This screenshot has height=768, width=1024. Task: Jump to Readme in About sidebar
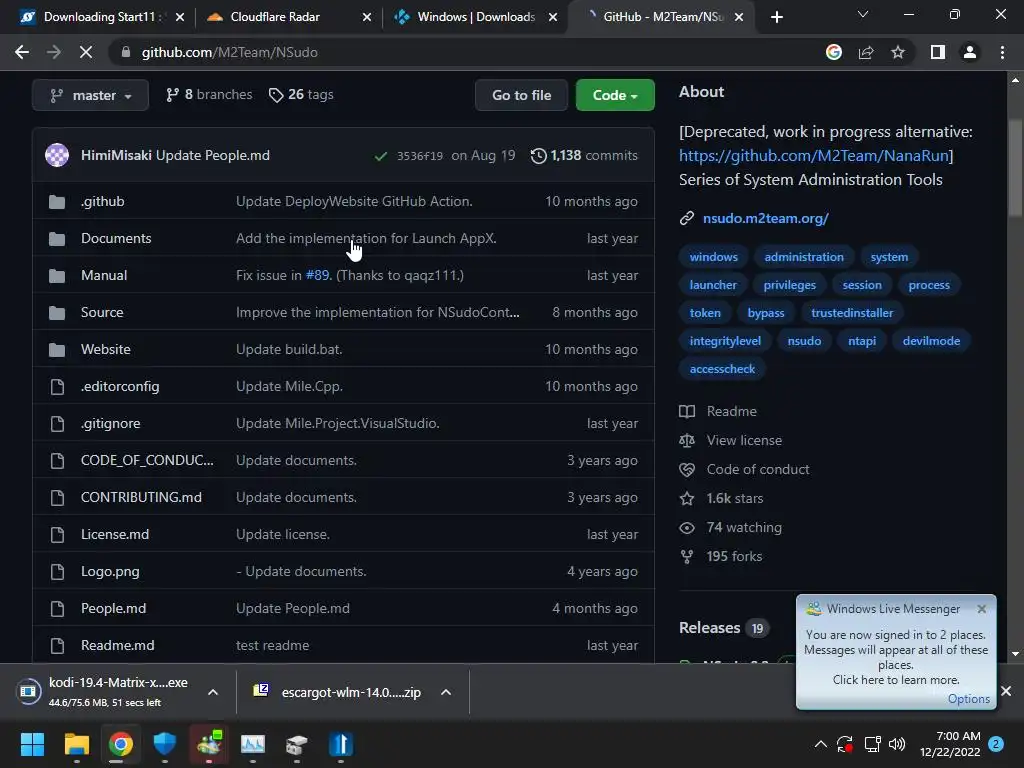731,411
